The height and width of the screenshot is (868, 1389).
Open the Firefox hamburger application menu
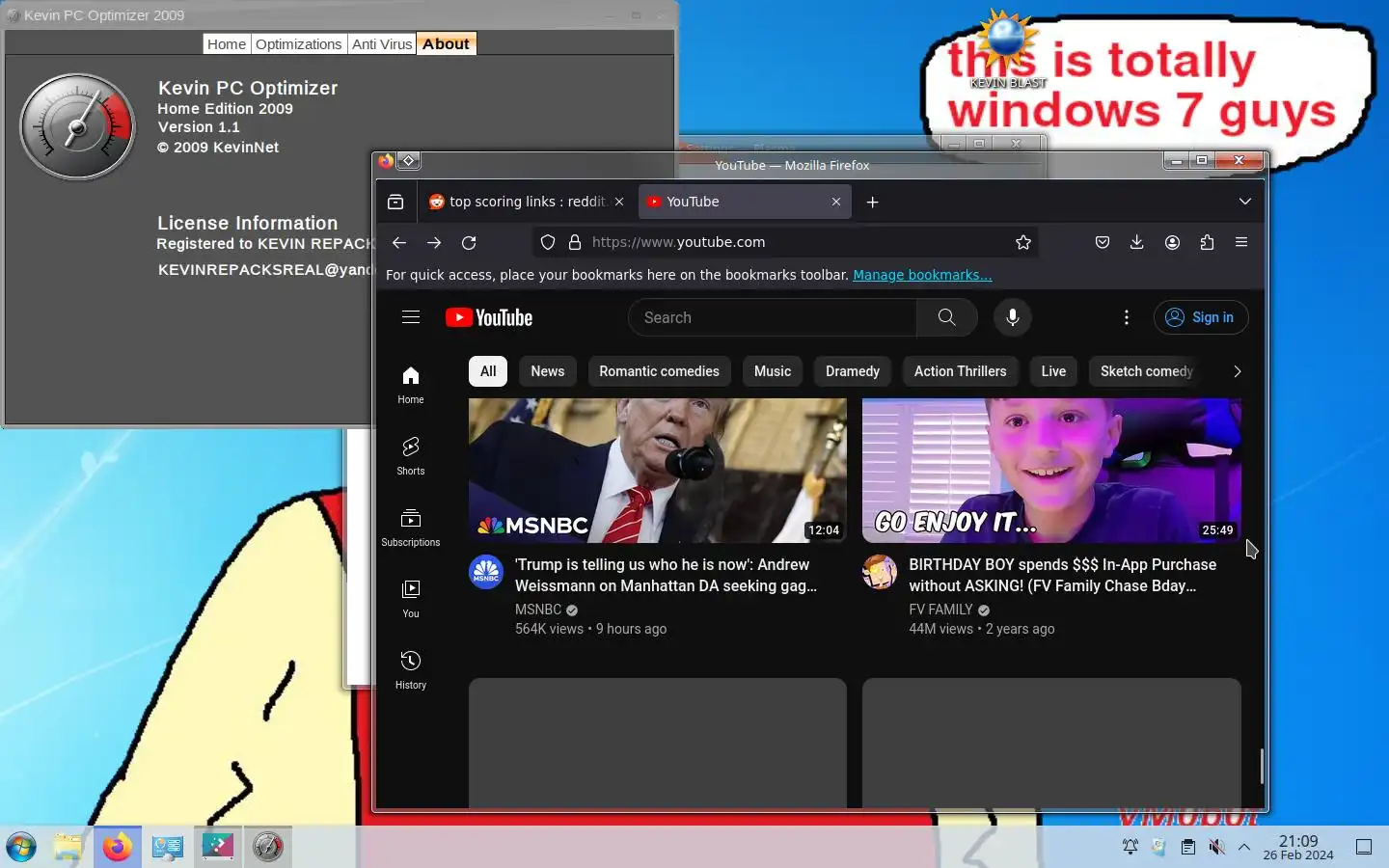(1241, 243)
